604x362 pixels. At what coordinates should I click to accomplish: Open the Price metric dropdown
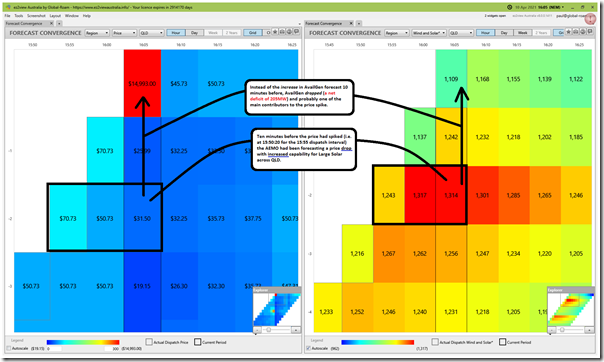pyautogui.click(x=124, y=33)
